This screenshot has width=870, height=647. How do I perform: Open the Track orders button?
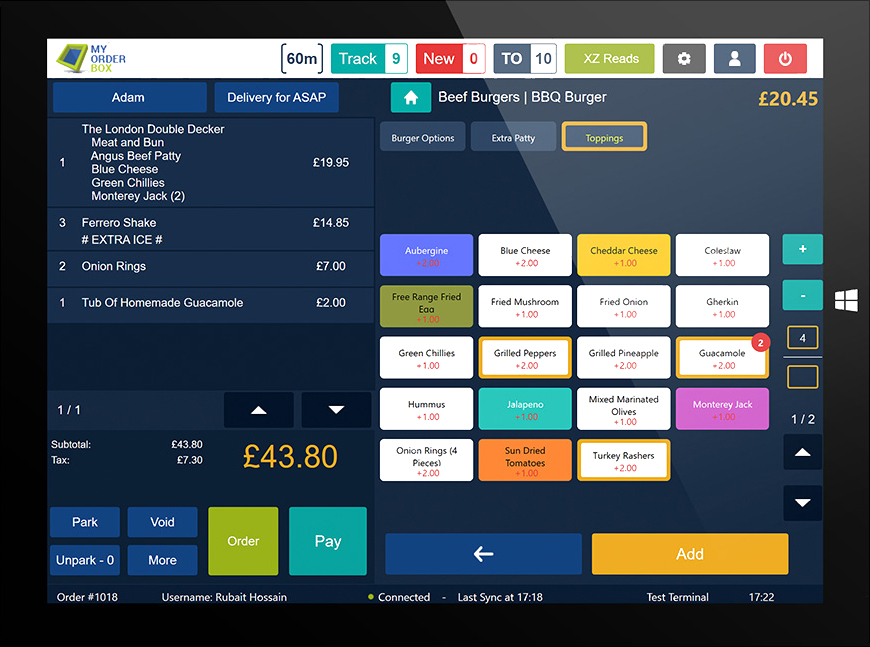370,59
